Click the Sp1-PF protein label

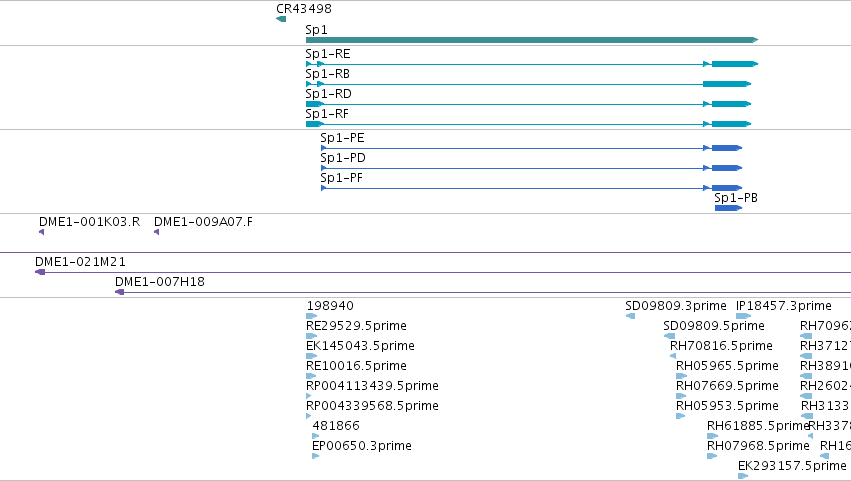point(341,178)
